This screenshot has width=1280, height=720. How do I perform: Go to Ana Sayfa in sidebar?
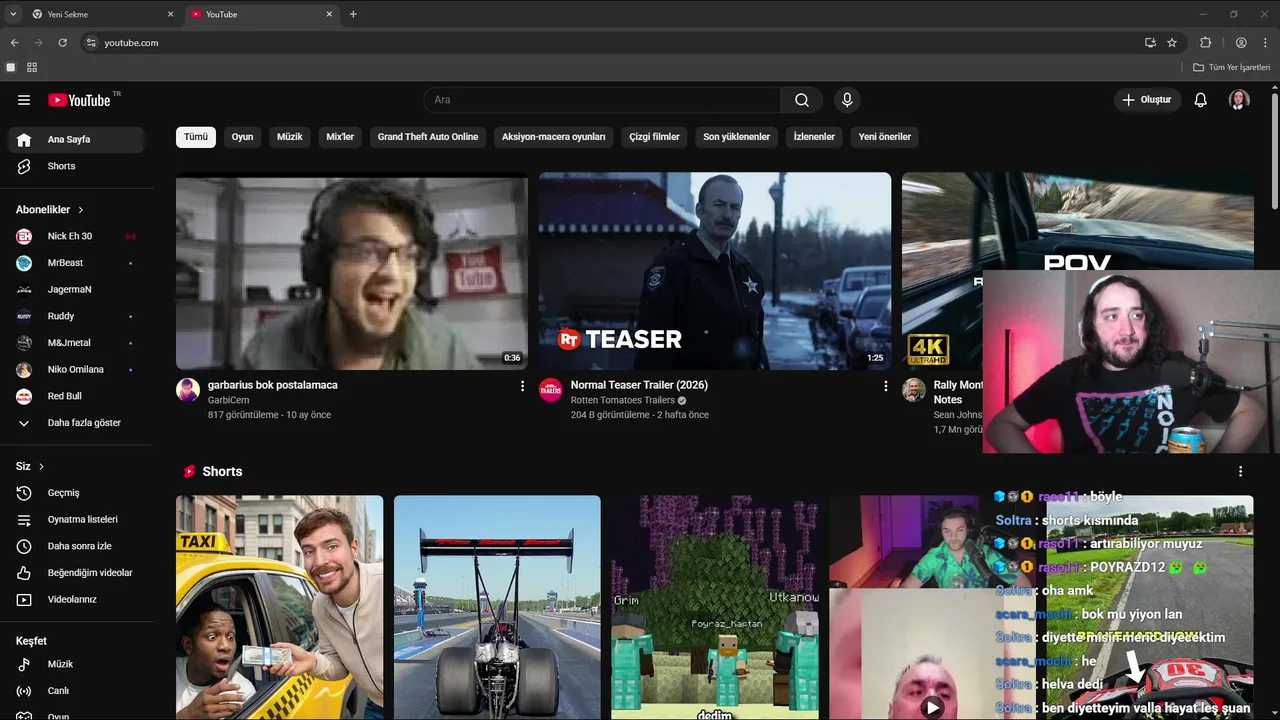(x=76, y=140)
